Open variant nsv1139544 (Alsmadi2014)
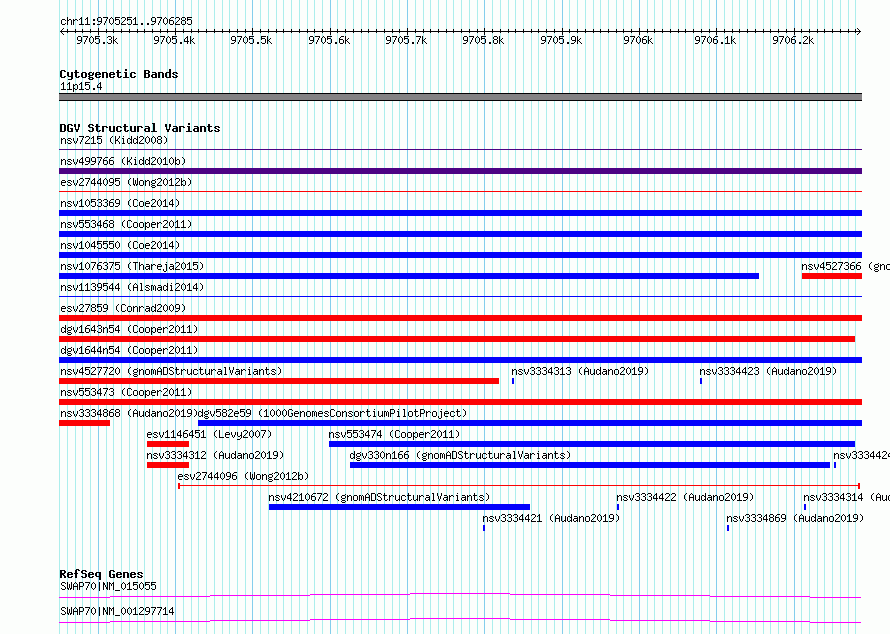890x634 pixels. (132, 287)
